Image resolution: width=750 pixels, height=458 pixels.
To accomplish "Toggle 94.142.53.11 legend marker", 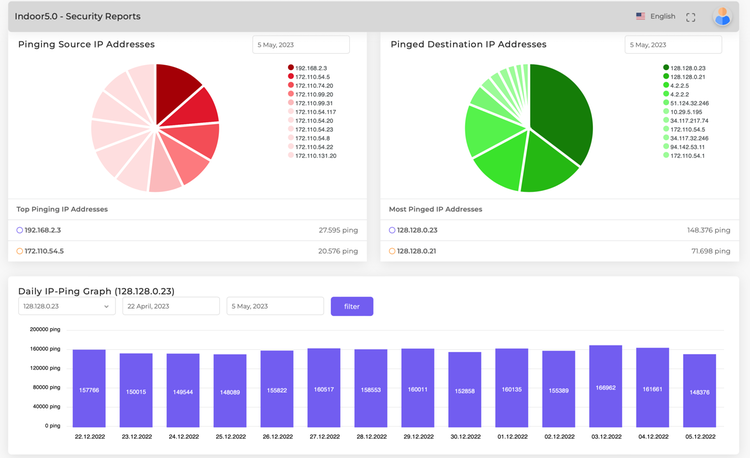I will (666, 146).
